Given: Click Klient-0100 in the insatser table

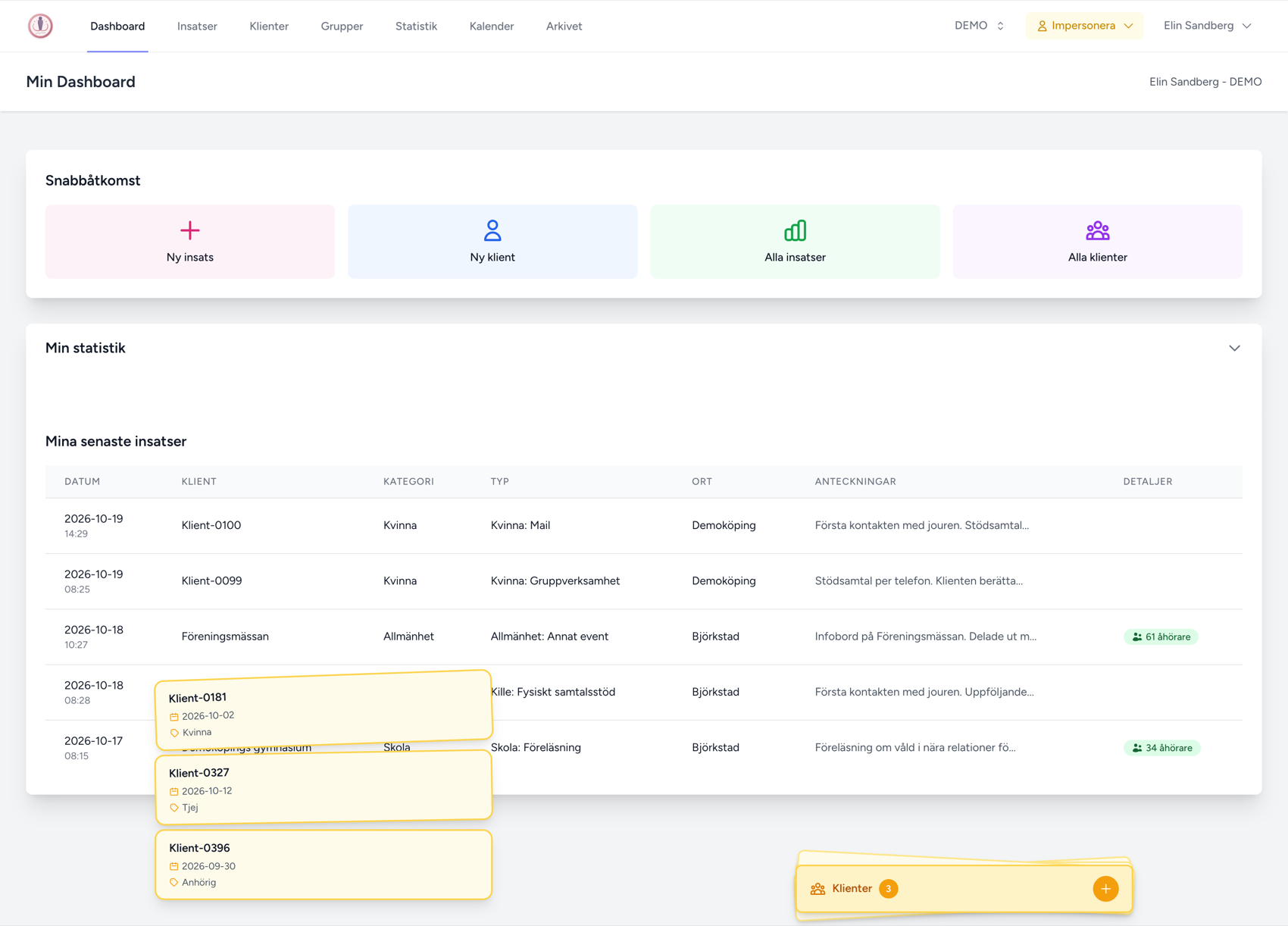Looking at the screenshot, I should pos(211,526).
